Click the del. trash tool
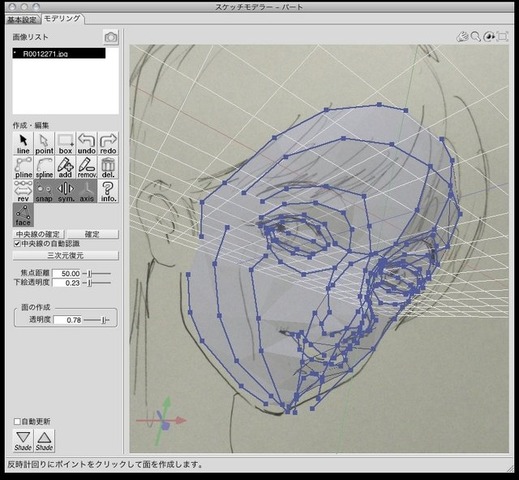519x480 pixels. coord(108,168)
